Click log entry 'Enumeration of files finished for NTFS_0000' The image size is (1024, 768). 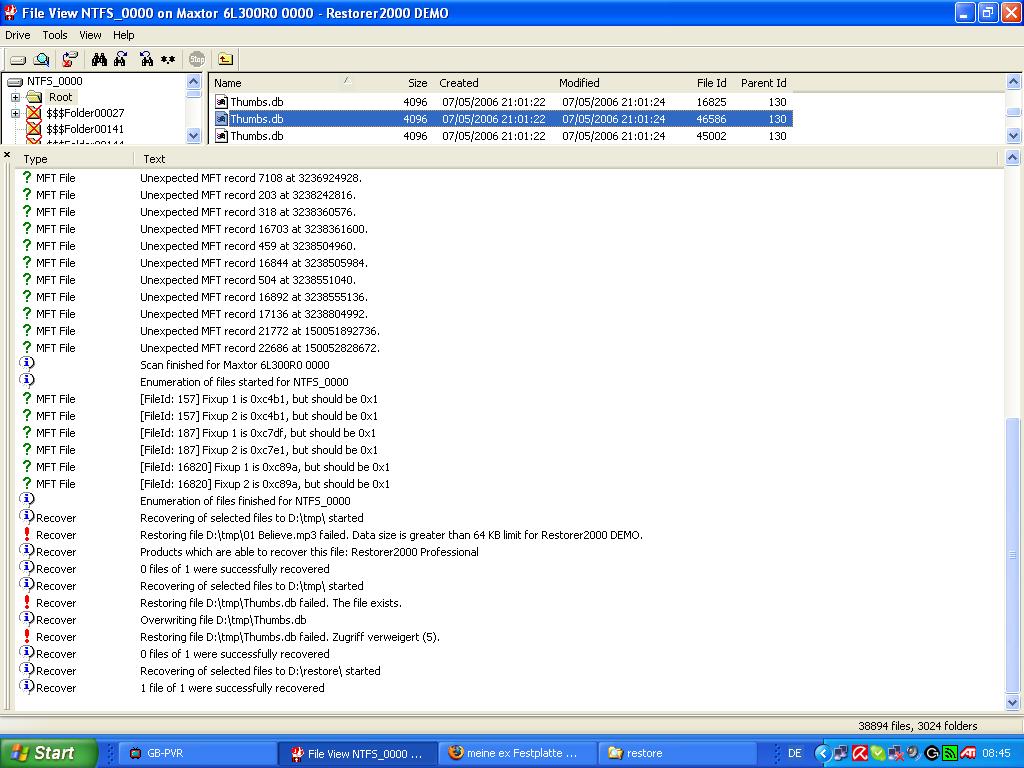[x=245, y=501]
